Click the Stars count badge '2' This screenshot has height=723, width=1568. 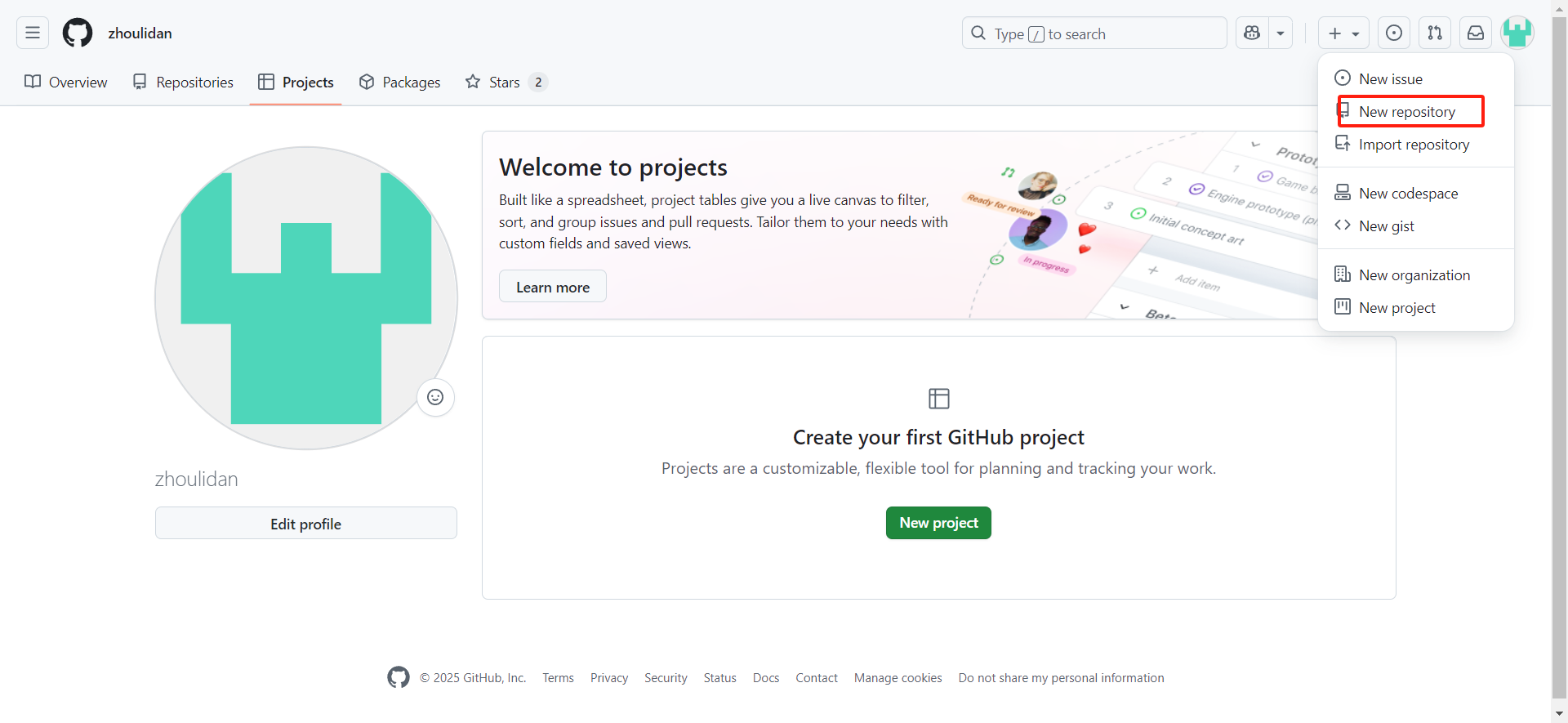tap(538, 82)
